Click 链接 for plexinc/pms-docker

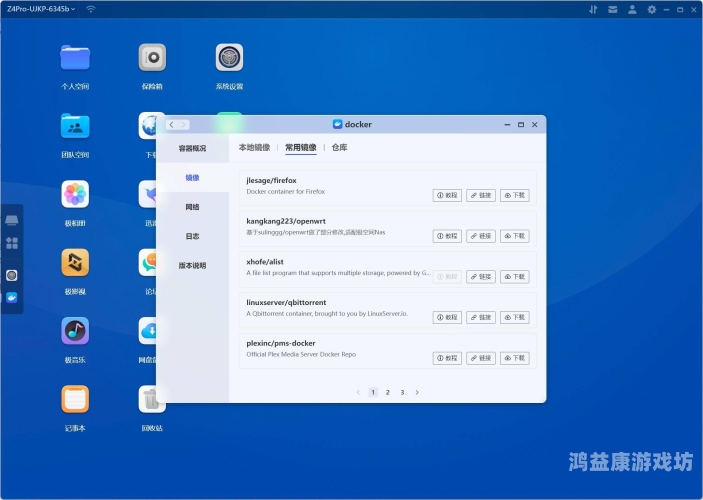(481, 358)
